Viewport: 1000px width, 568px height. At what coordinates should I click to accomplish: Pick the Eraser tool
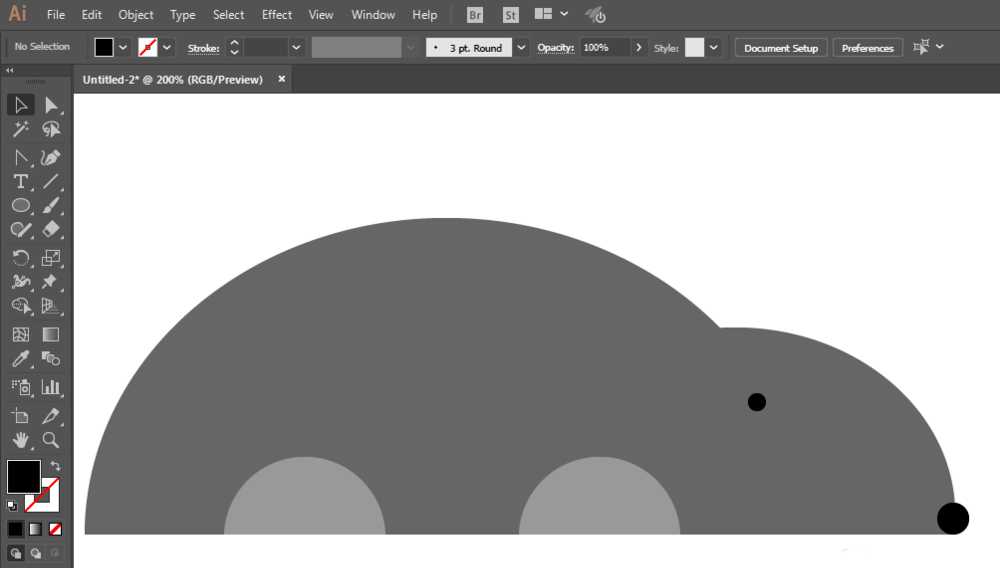coord(51,231)
